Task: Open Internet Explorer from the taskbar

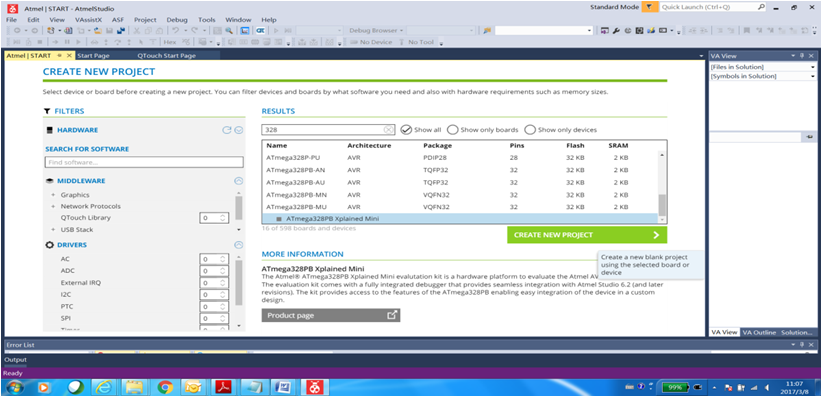Action: (105, 388)
